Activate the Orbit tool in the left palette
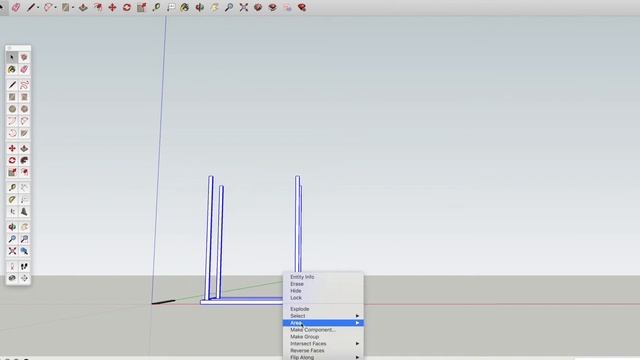 12,227
